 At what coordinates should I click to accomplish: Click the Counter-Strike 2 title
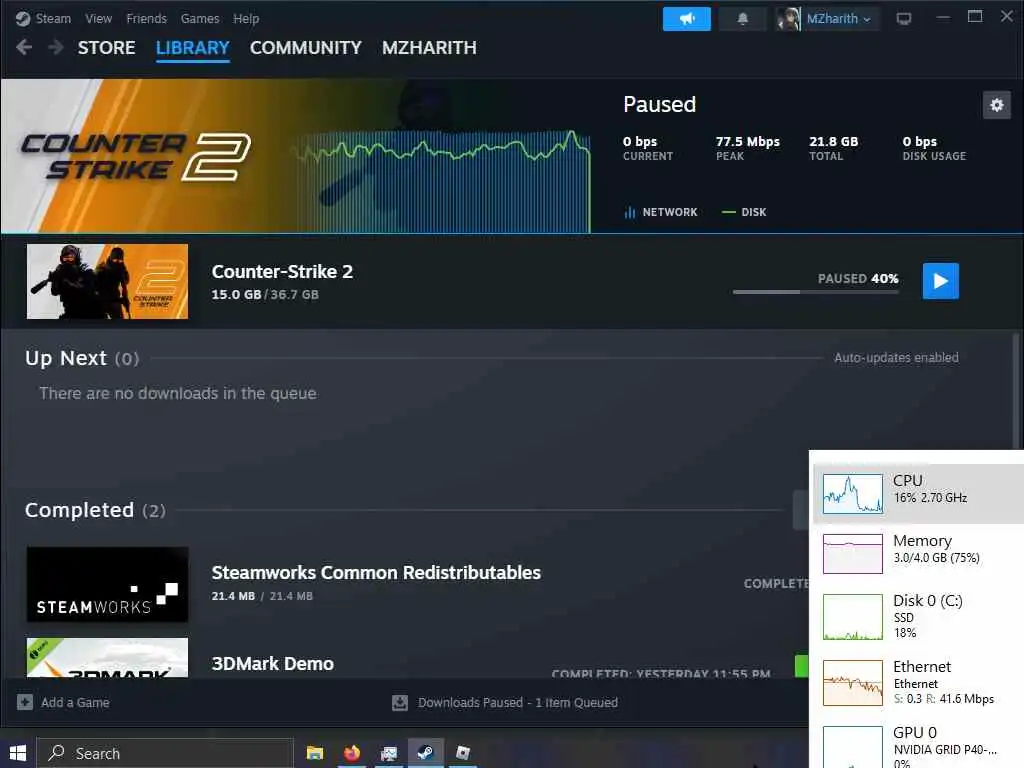282,272
